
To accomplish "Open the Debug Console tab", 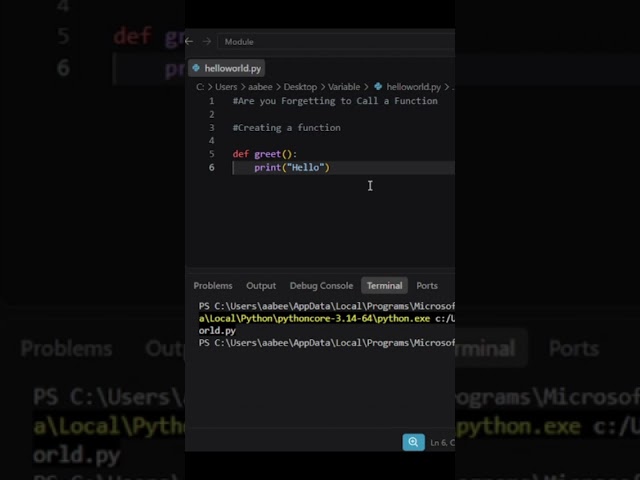I will (x=321, y=286).
